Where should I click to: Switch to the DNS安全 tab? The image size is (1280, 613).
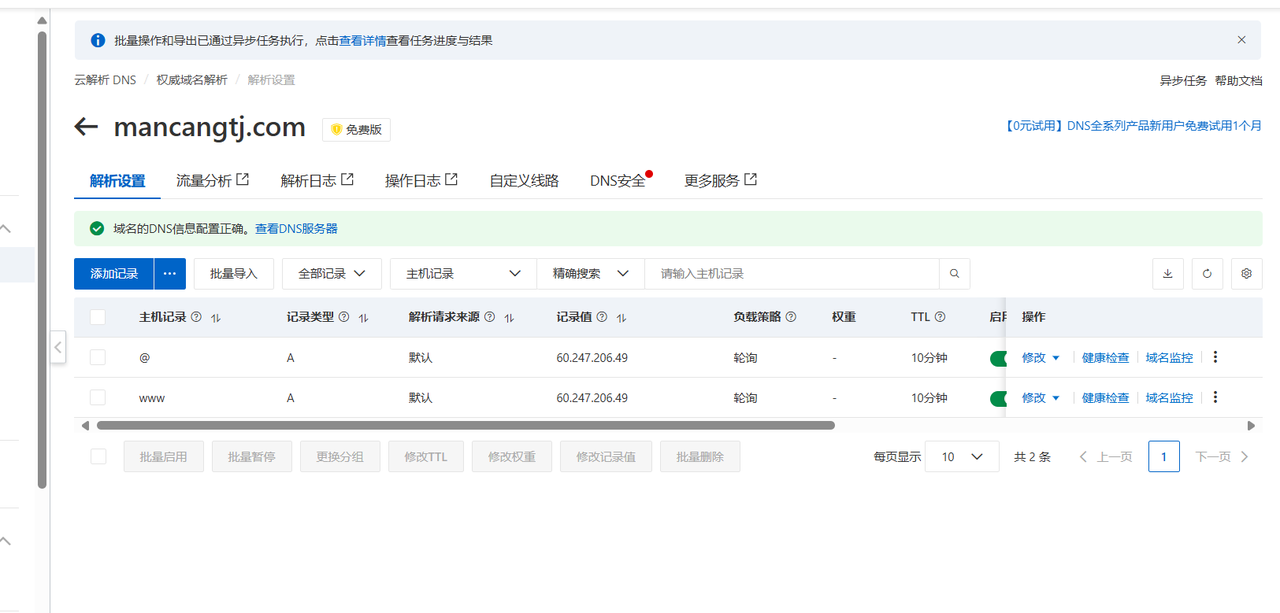[617, 181]
